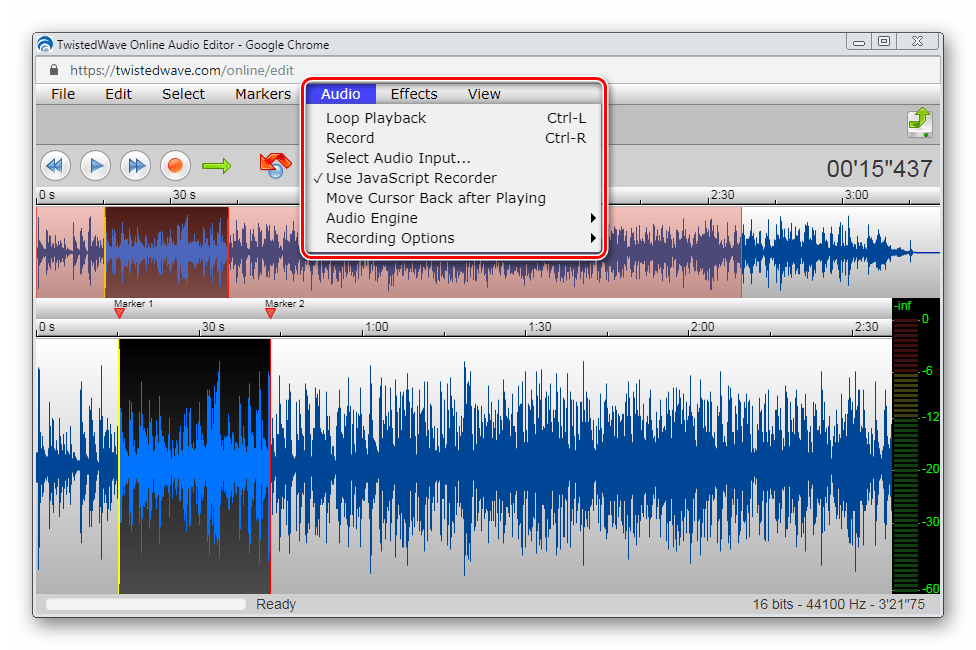This screenshot has width=976, height=650.
Task: Toggle Use JavaScript Recorder option
Action: [411, 178]
